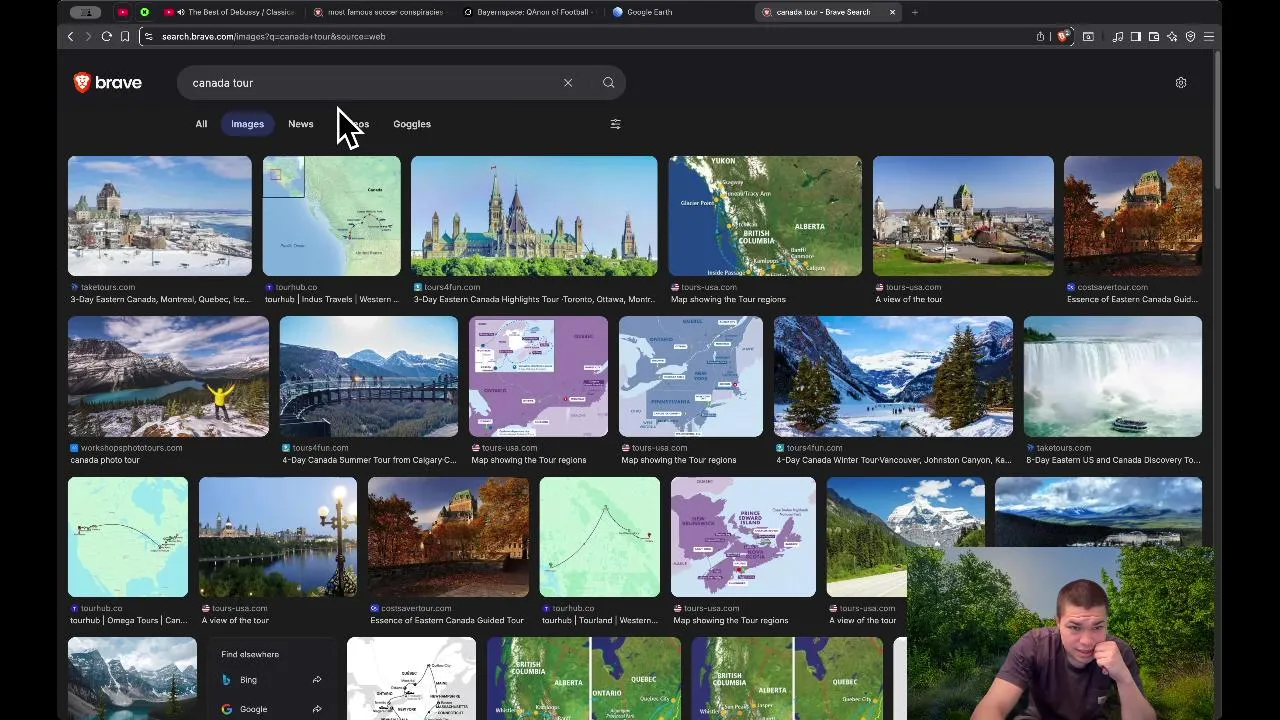Click the browser forward arrow
This screenshot has width=1280, height=720.
point(88,36)
